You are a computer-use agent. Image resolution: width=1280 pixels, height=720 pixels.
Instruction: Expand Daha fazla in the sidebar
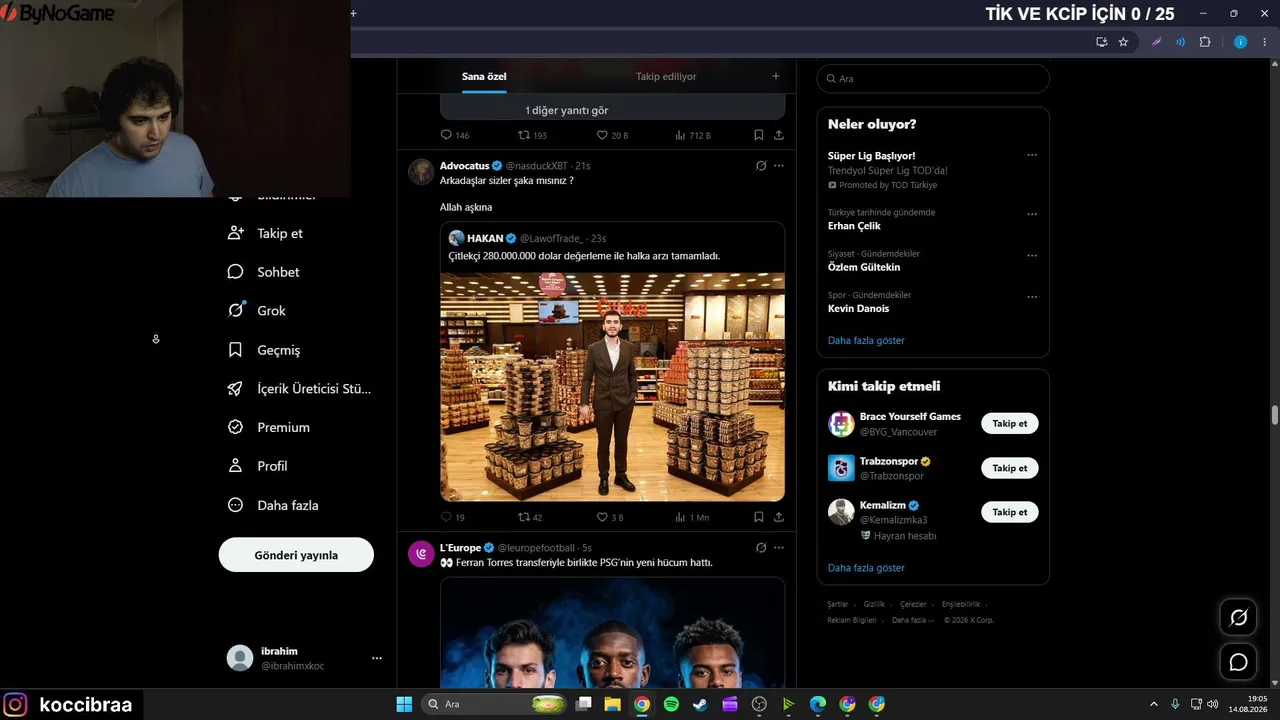point(273,505)
